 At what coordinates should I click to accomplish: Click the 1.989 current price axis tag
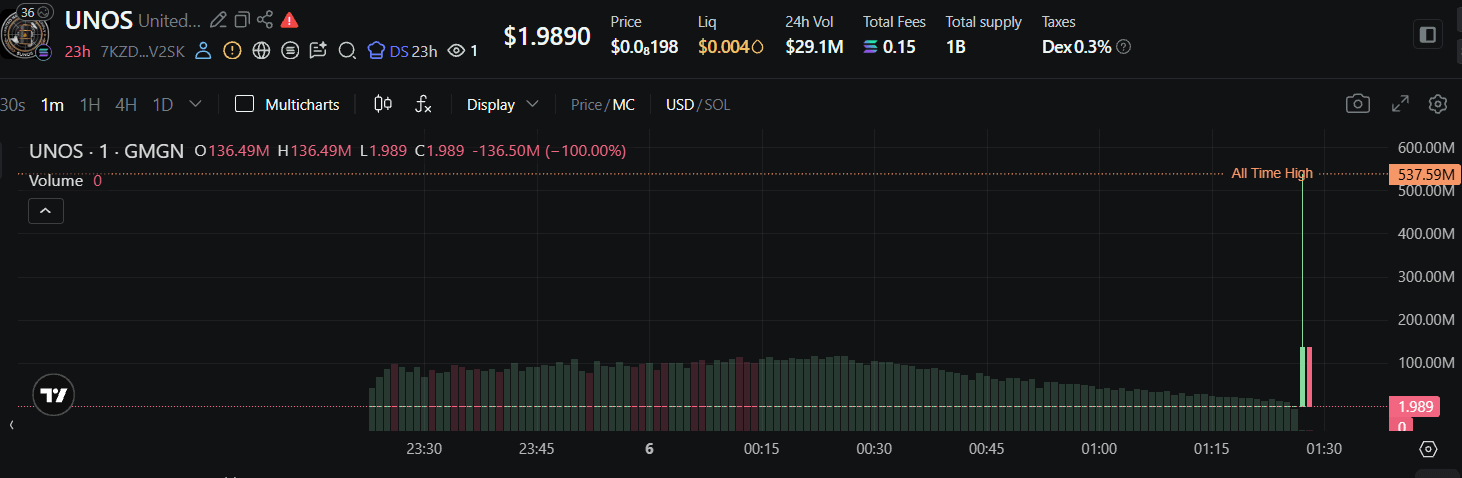click(1414, 406)
